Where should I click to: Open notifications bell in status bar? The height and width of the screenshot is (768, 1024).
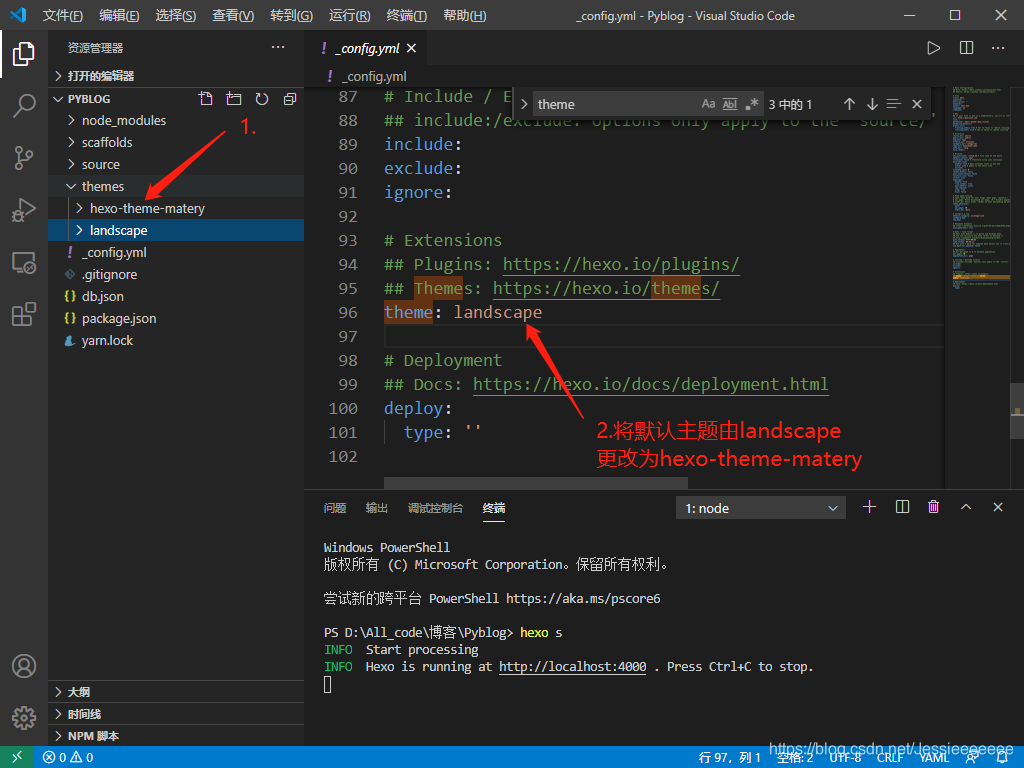1002,758
